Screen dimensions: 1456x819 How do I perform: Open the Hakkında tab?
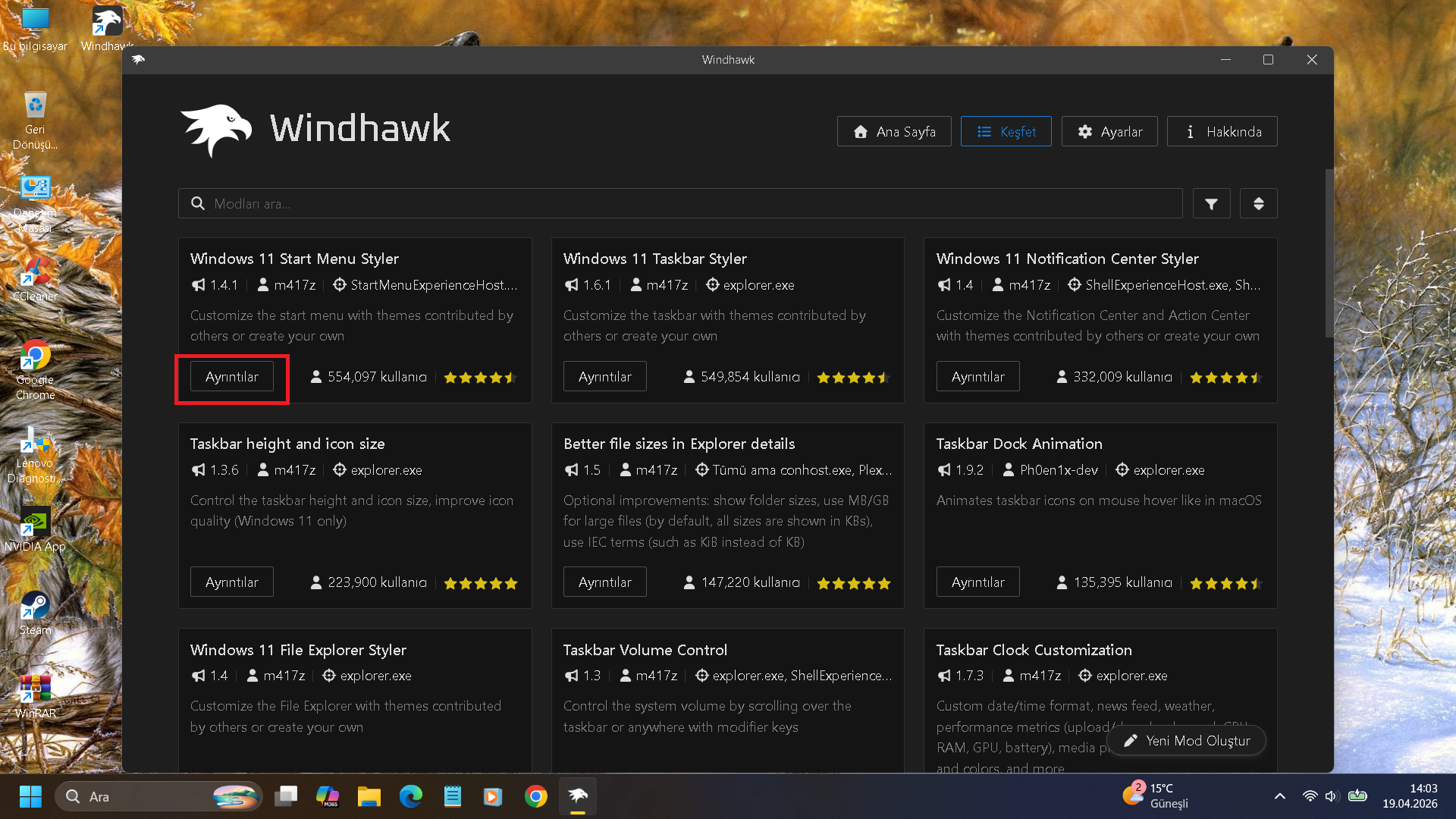tap(1222, 131)
